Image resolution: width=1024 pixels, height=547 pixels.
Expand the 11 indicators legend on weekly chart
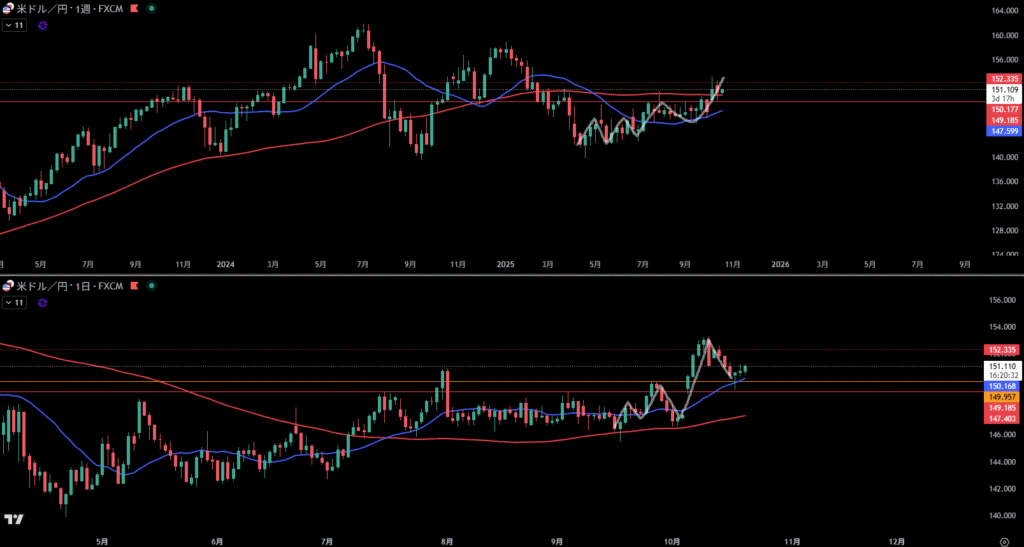[x=14, y=25]
